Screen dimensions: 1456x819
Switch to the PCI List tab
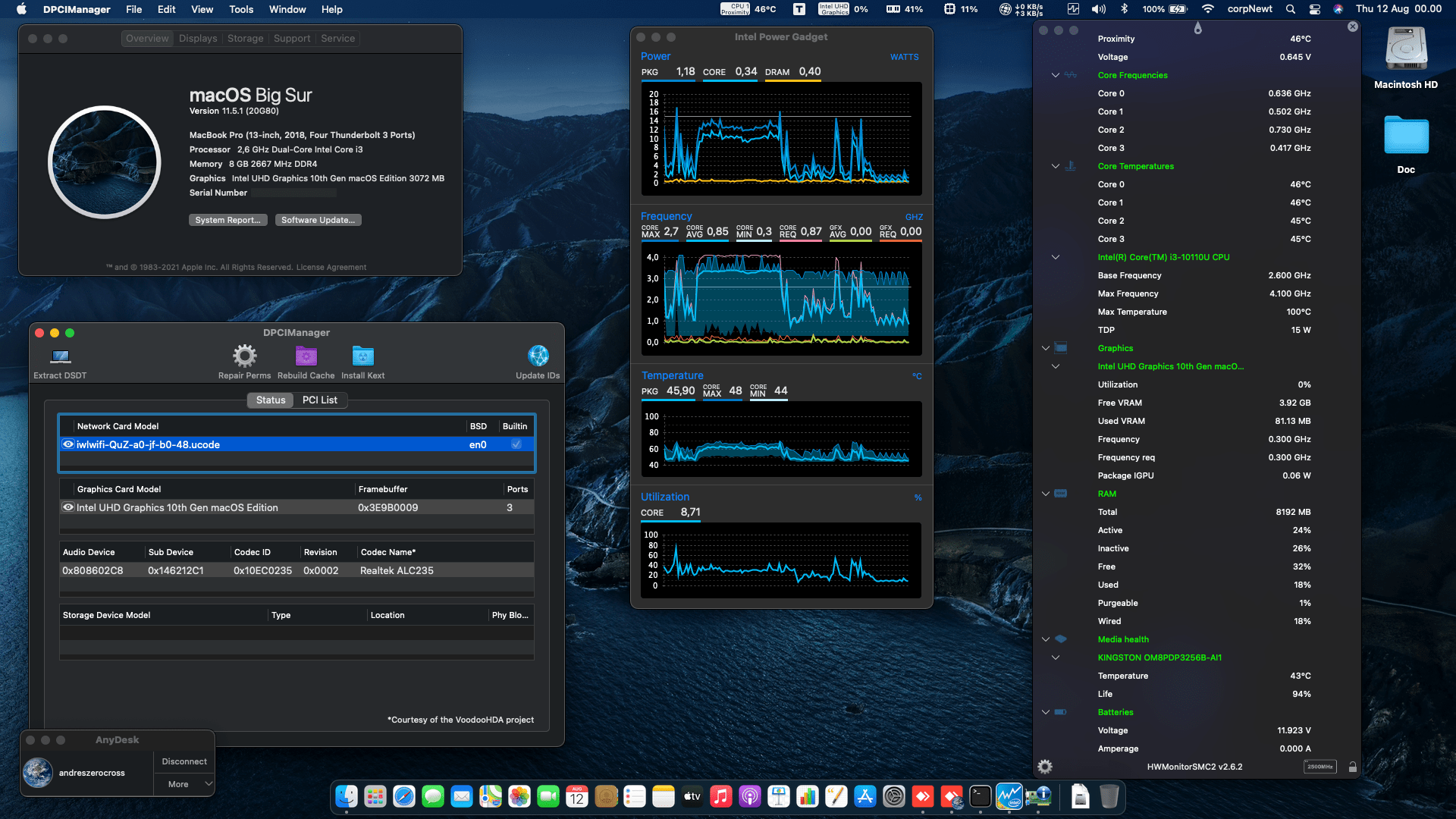(x=319, y=400)
